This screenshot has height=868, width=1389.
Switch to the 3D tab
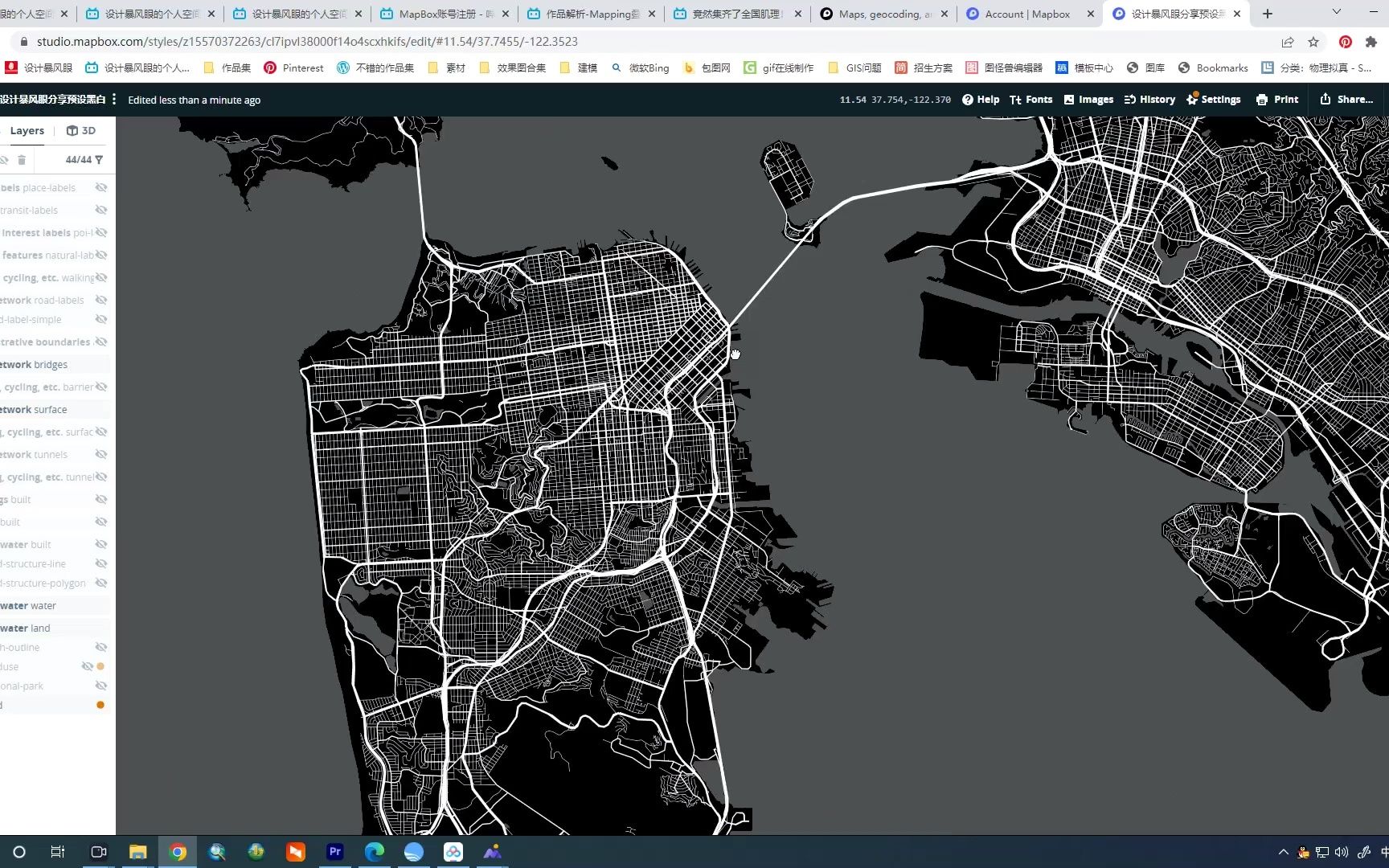click(81, 129)
